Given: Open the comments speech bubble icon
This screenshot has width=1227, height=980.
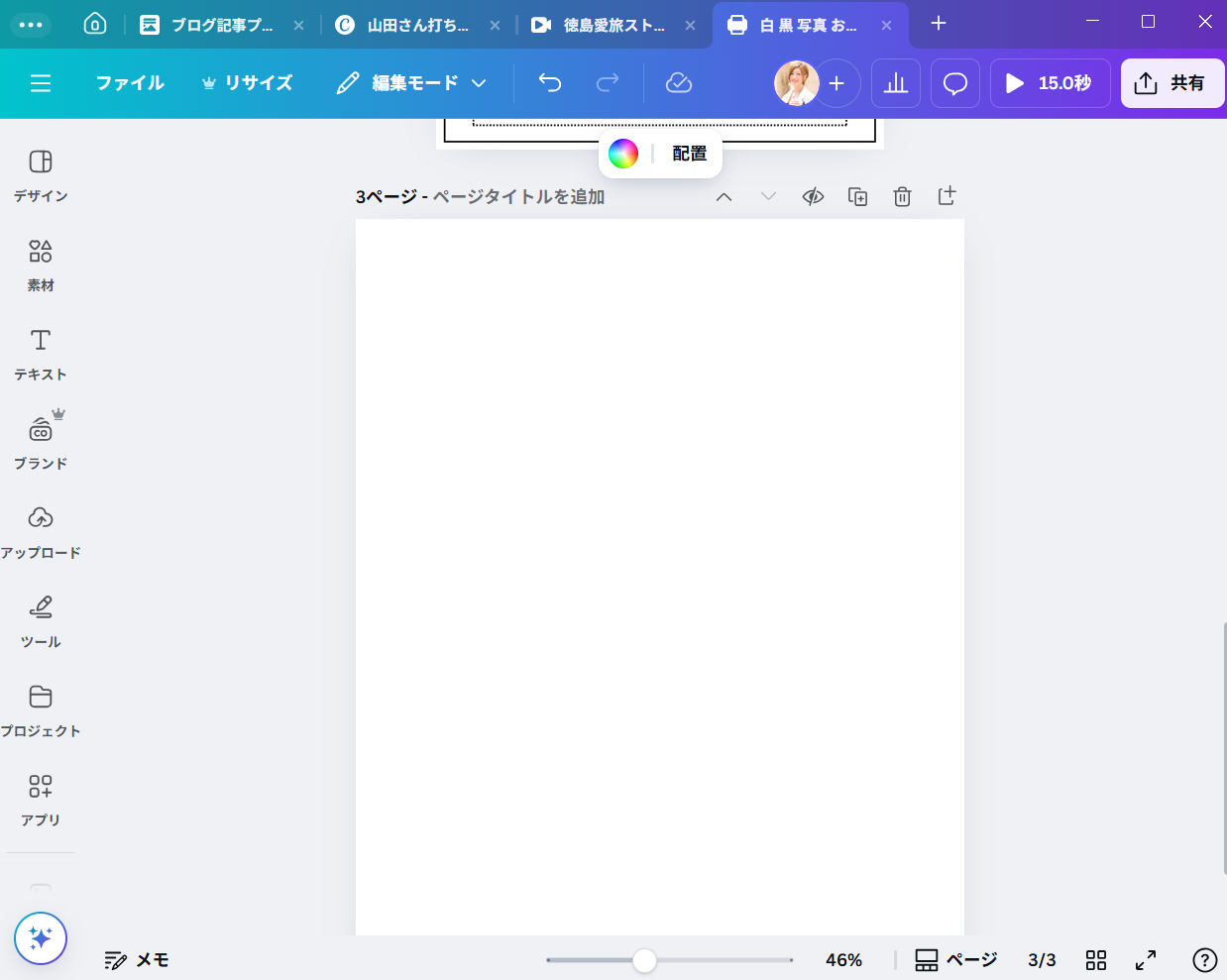Looking at the screenshot, I should click(955, 83).
